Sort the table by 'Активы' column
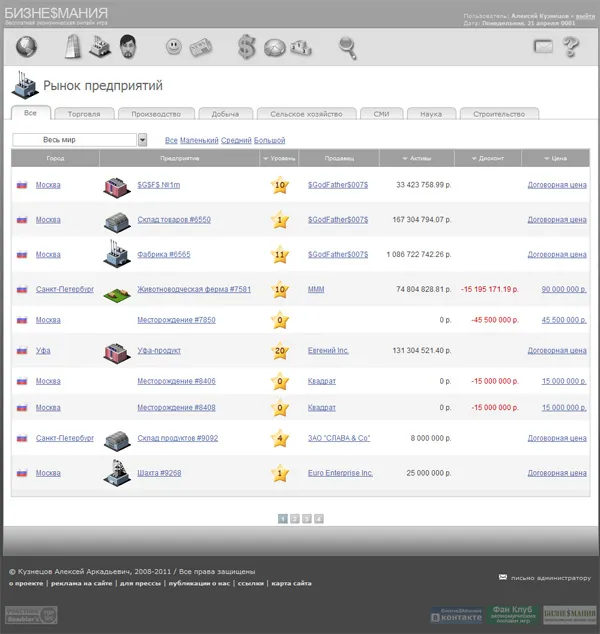 click(x=416, y=158)
